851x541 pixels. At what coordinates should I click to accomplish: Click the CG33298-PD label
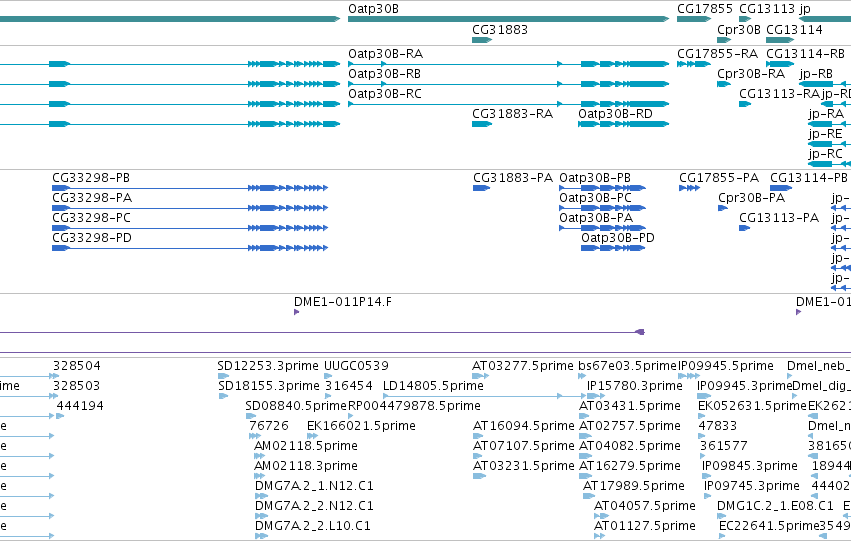tap(92, 238)
